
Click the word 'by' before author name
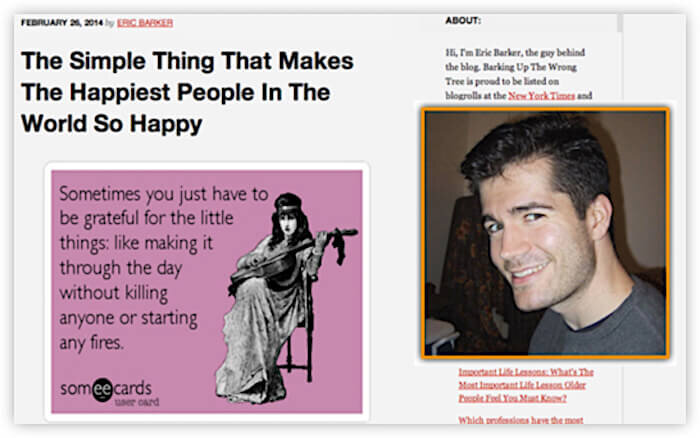tap(110, 23)
